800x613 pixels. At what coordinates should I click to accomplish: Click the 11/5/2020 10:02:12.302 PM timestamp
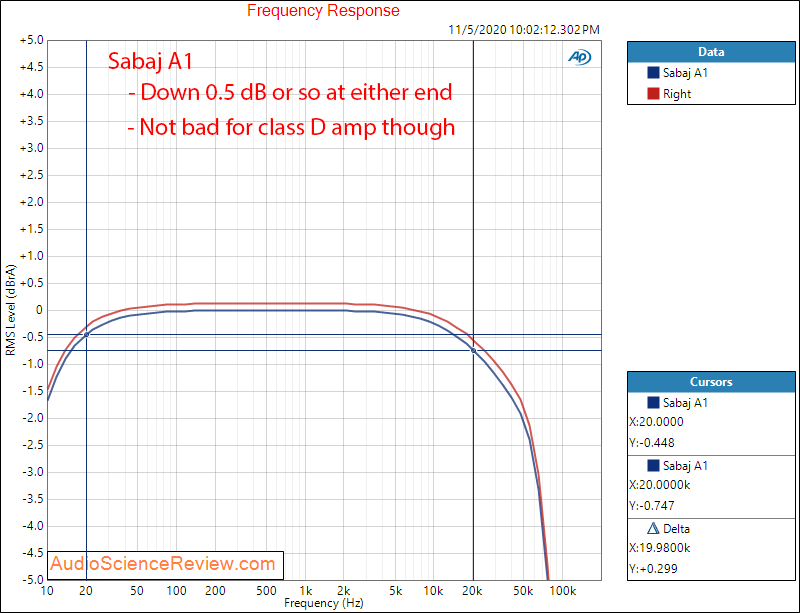coord(524,30)
